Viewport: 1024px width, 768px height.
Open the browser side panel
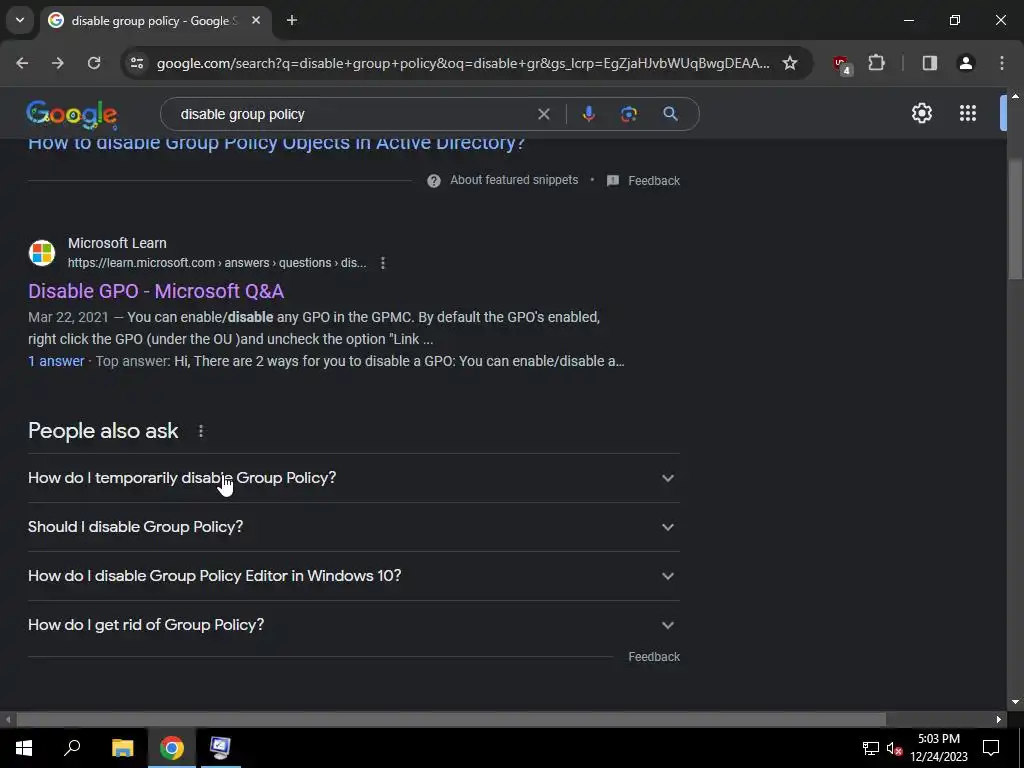click(x=929, y=63)
